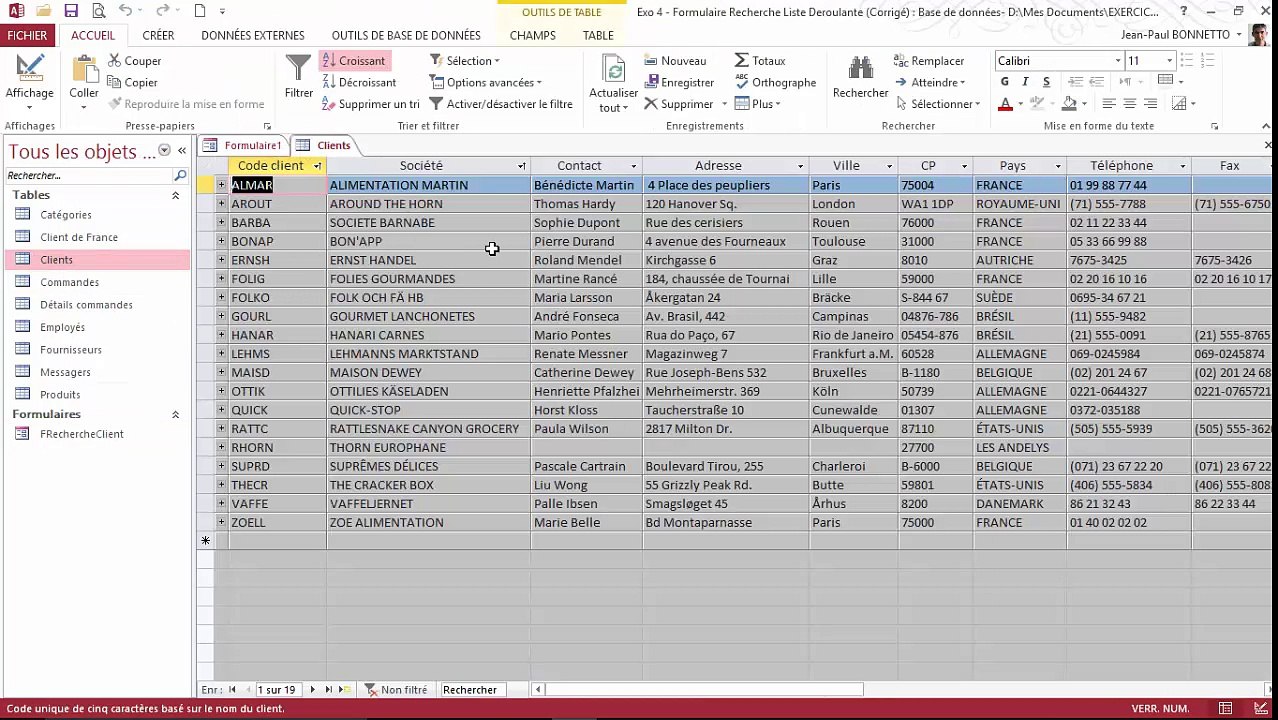Open the Remplacer tool
The height and width of the screenshot is (720, 1278).
pyautogui.click(x=929, y=61)
